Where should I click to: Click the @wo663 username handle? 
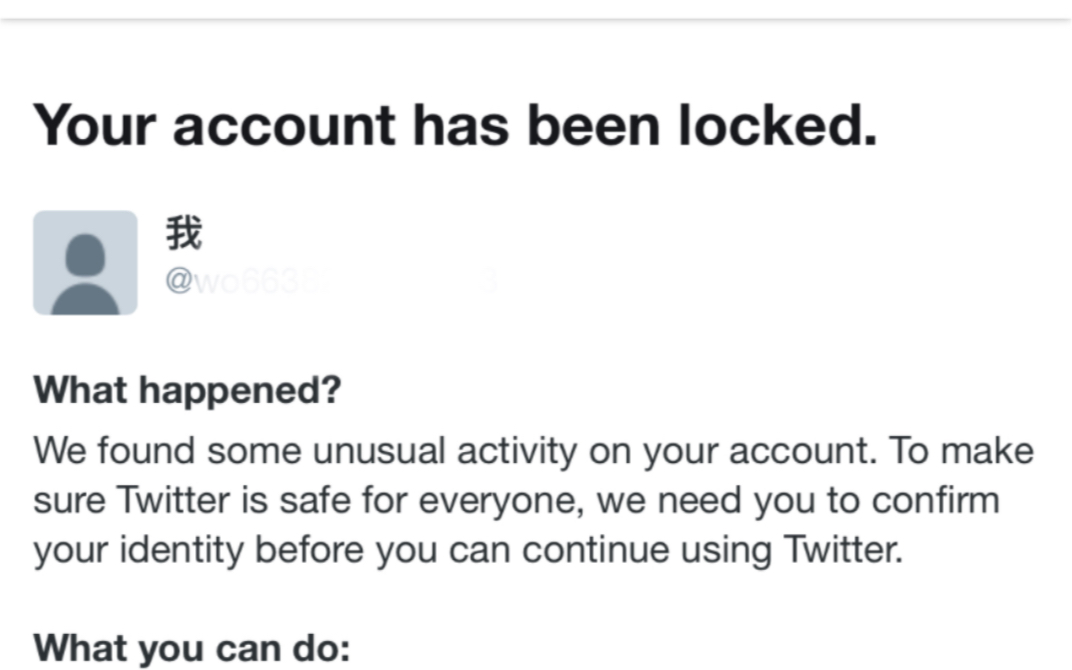point(331,280)
